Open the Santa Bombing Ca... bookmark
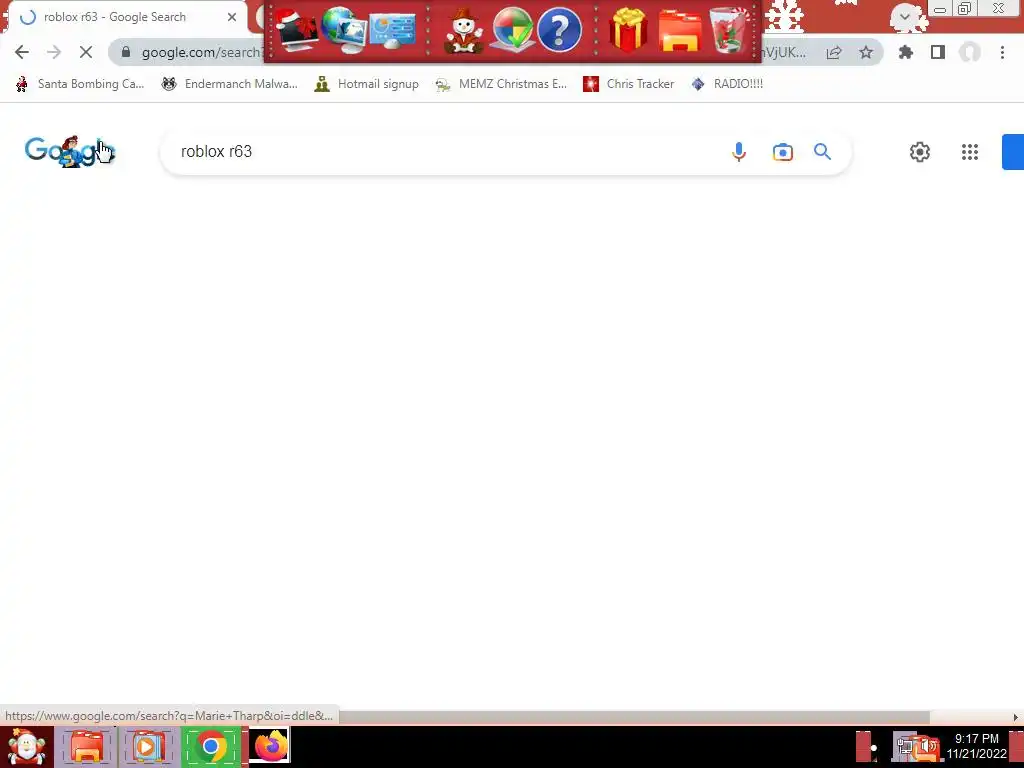The width and height of the screenshot is (1024, 768). pyautogui.click(x=80, y=84)
